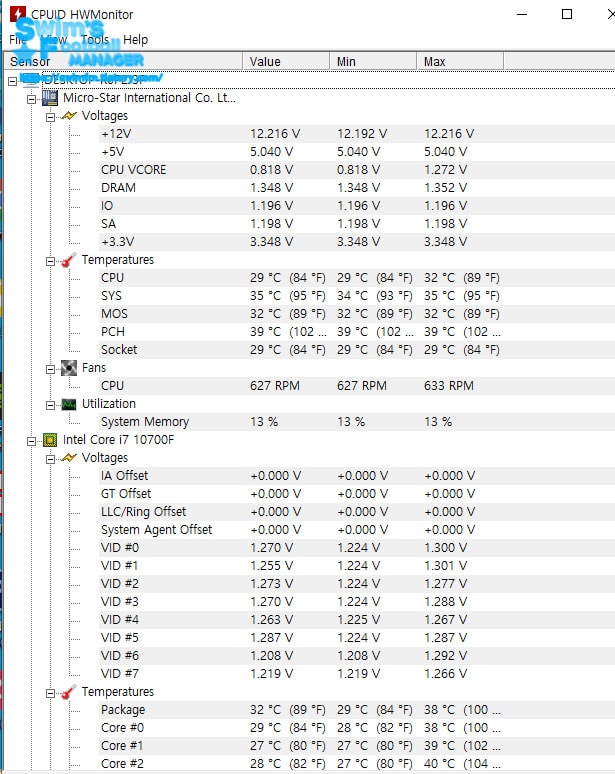Collapse the motherboard Temperatures group
Image resolution: width=615 pixels, height=774 pixels.
[x=50, y=261]
